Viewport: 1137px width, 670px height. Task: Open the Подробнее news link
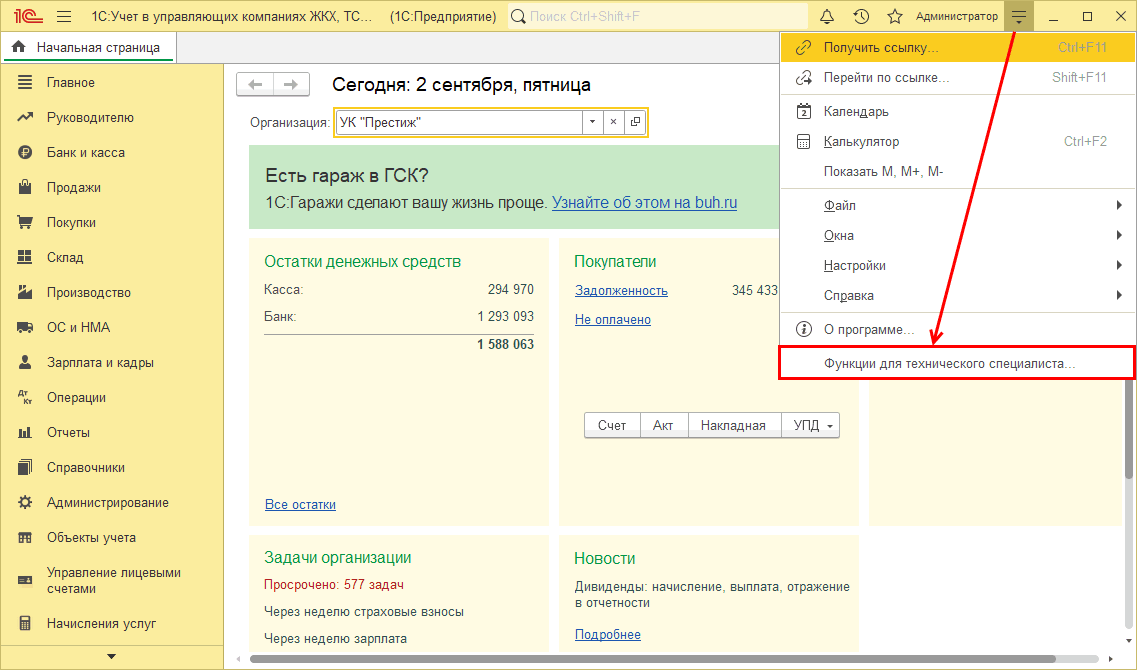[608, 634]
